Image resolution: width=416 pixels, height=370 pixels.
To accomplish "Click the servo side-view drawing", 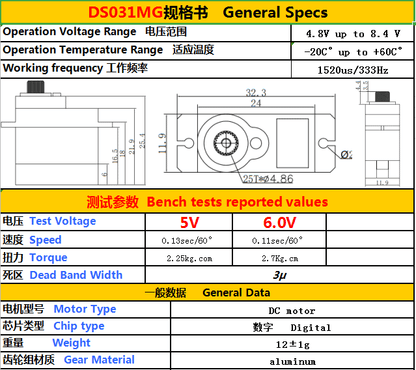I will [74, 133].
